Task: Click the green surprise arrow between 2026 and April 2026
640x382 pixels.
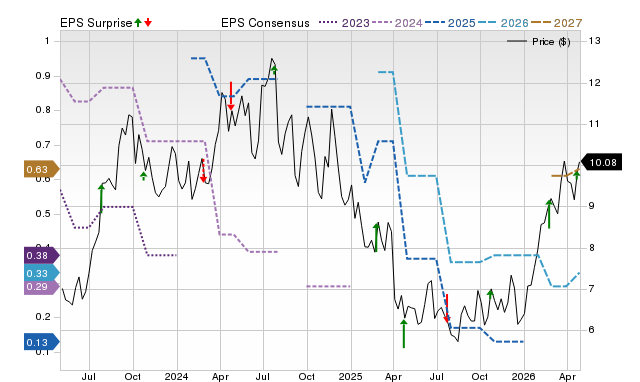Action: click(549, 214)
